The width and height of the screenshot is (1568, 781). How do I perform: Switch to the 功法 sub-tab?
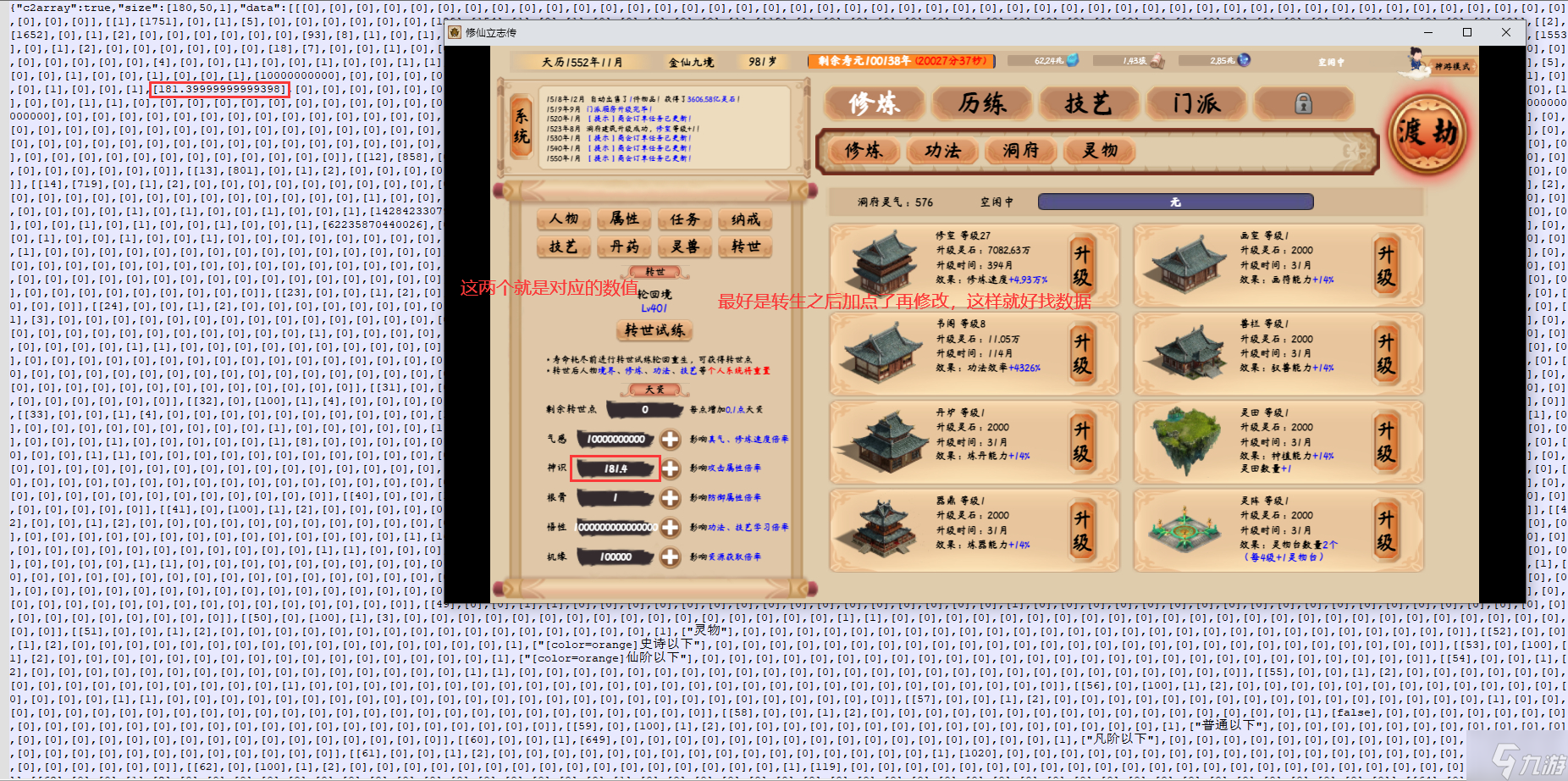coord(942,151)
